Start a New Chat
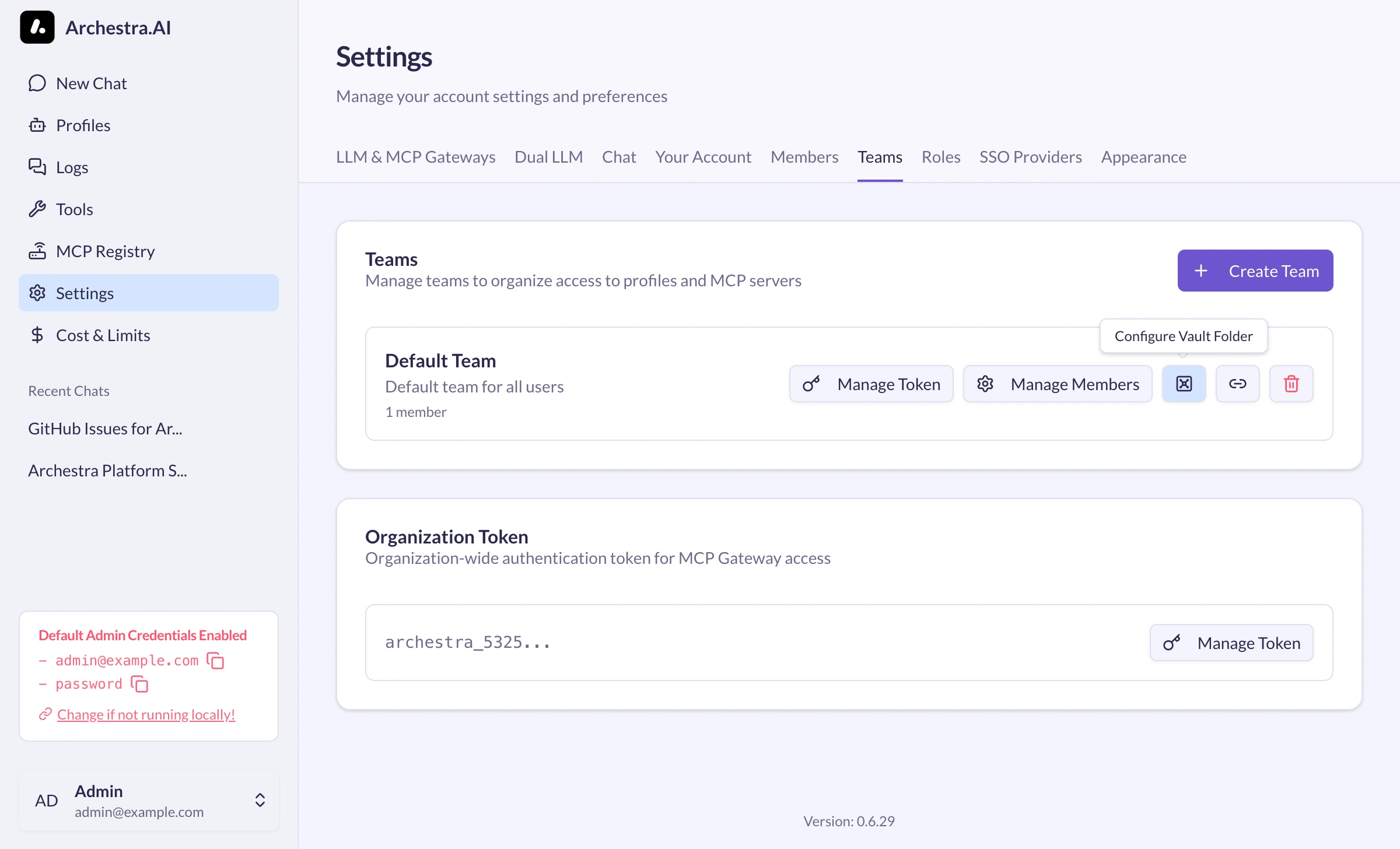 click(91, 83)
